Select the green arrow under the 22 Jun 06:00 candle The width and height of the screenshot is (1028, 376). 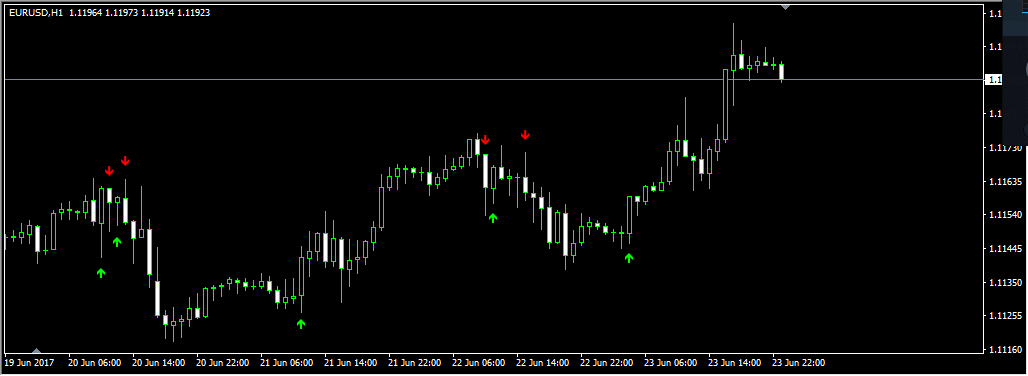pyautogui.click(x=493, y=218)
